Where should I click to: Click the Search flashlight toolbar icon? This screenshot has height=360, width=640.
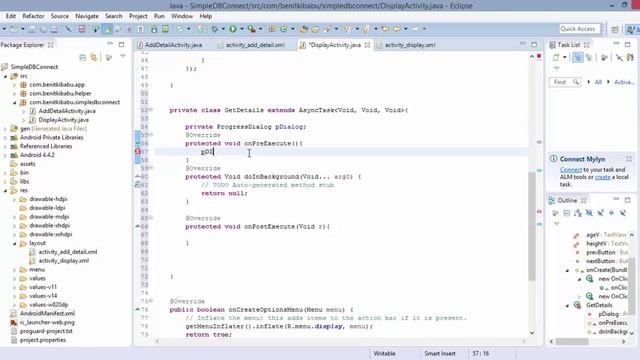click(x=327, y=29)
